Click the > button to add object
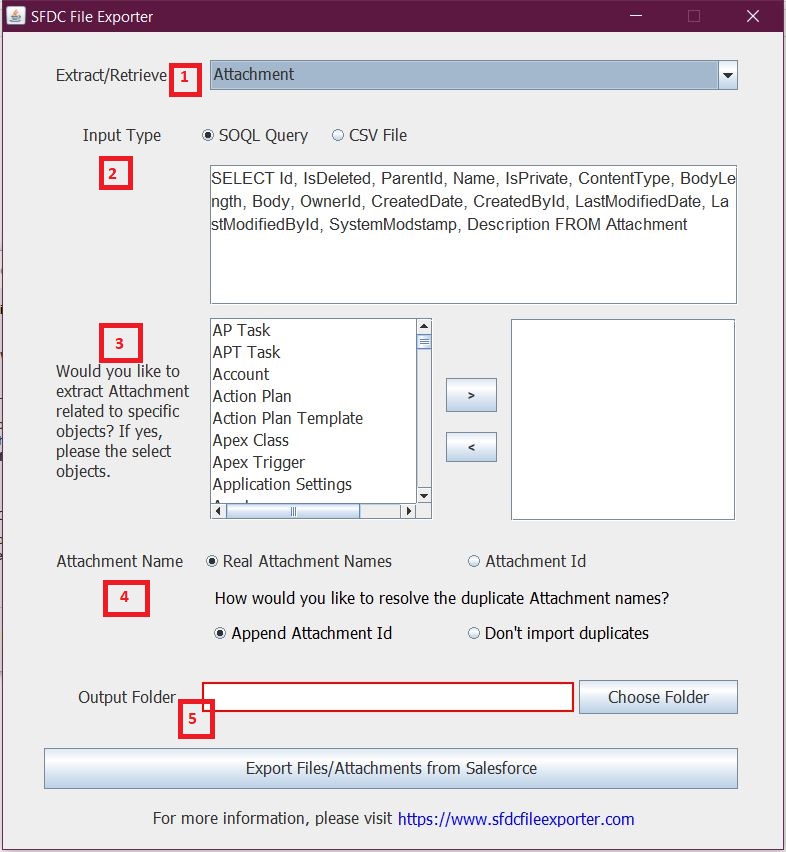Viewport: 786px width, 852px height. point(471,395)
